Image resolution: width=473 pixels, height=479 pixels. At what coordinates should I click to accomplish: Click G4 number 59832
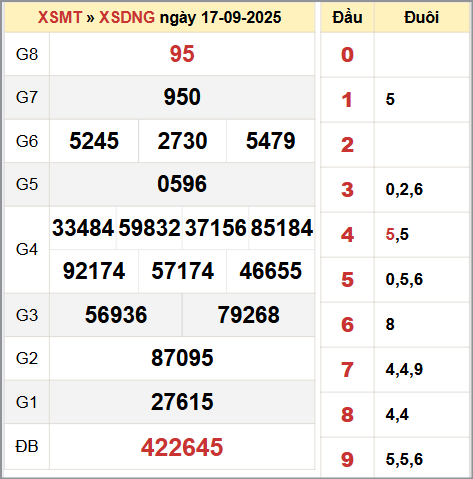pyautogui.click(x=149, y=228)
